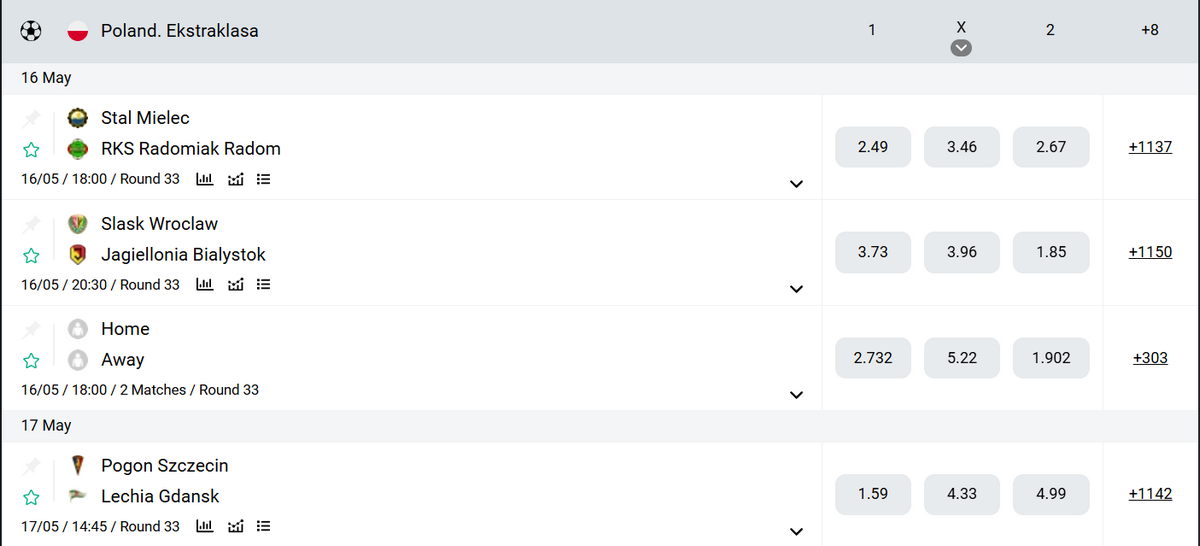Click the Poland flag icon
Viewport: 1200px width, 546px height.
coord(78,31)
